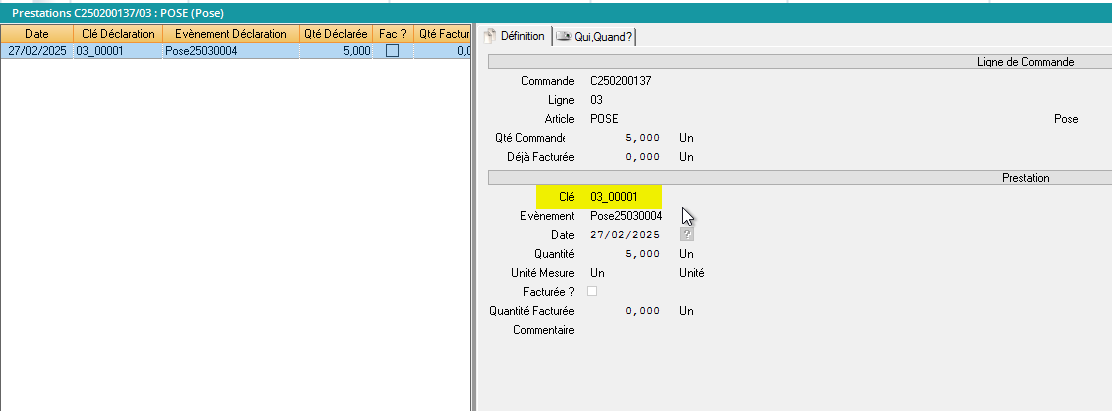Click the Evènement Déclaration column header

[x=230, y=34]
